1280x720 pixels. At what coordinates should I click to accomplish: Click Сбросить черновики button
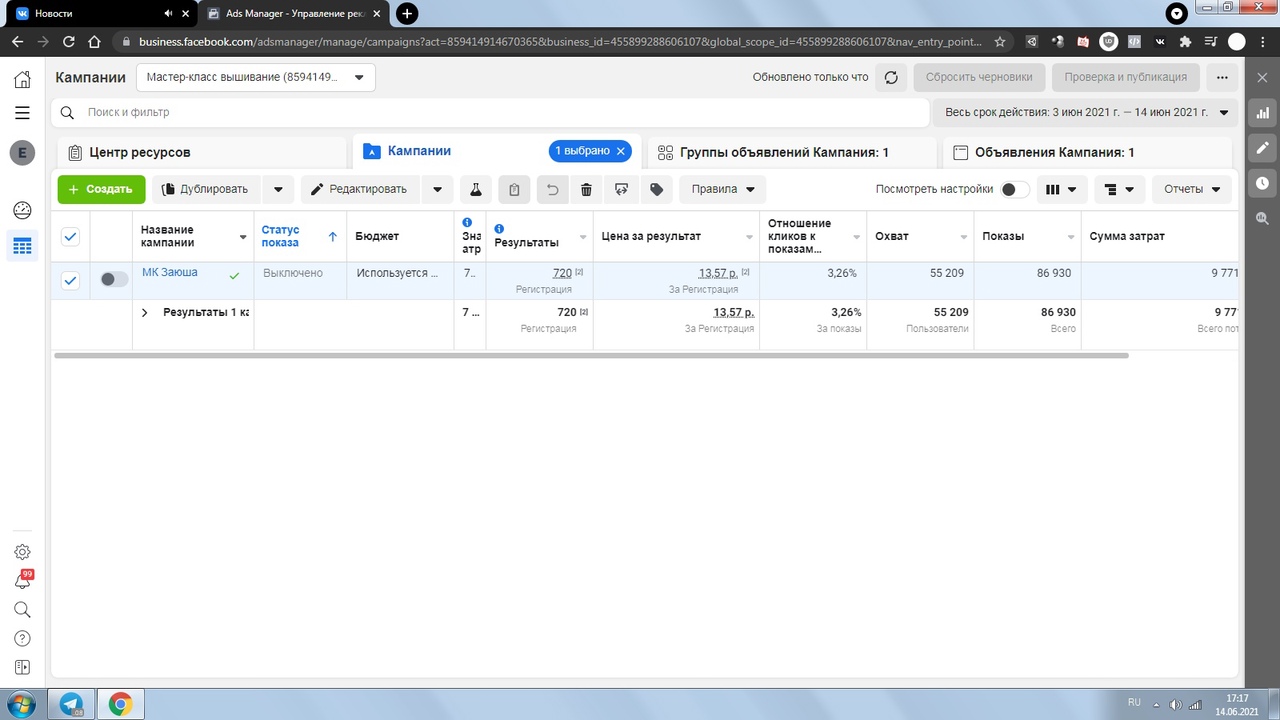pos(979,77)
